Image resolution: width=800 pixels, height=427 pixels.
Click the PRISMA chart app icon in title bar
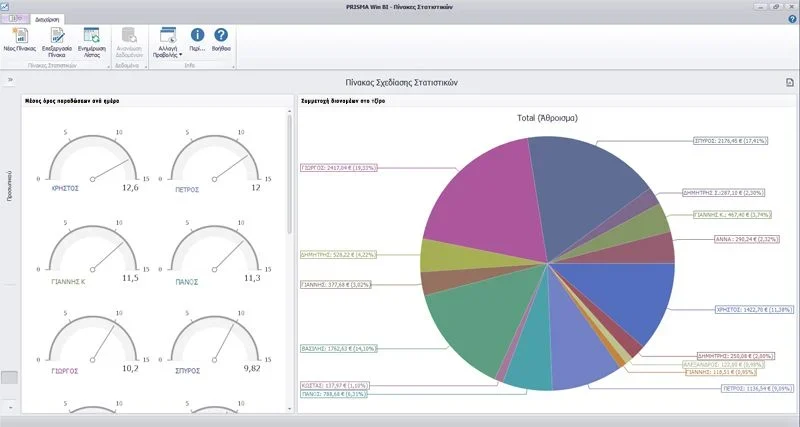click(5, 6)
